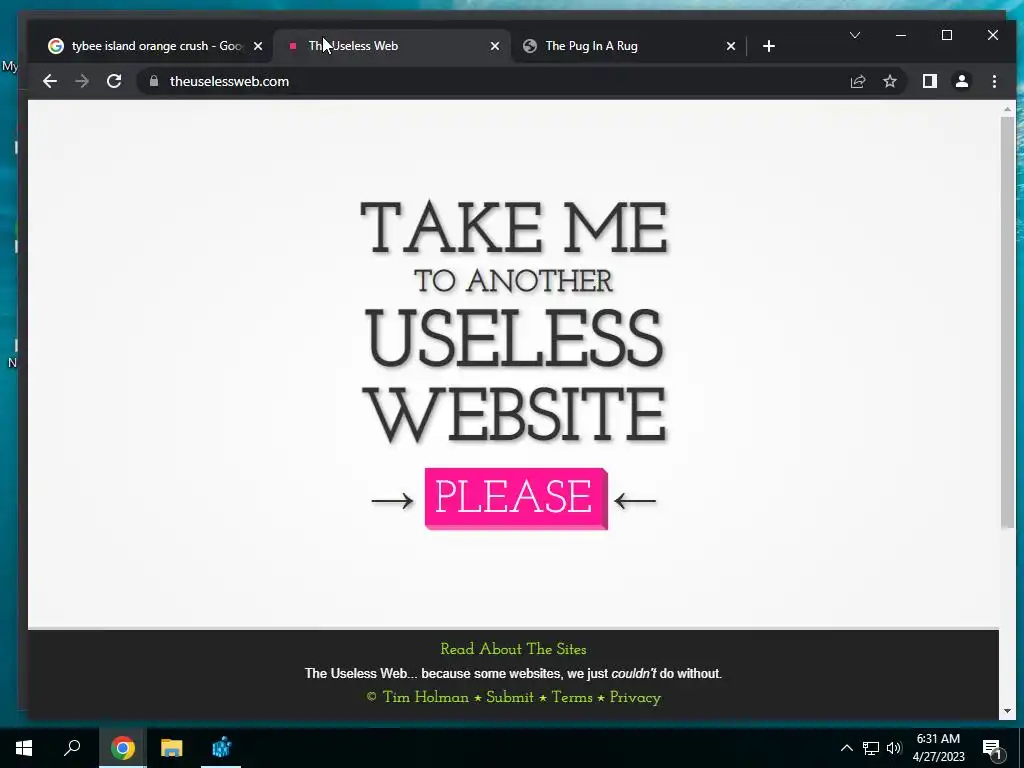Click the Chrome icon in the taskbar
This screenshot has width=1024, height=768.
point(122,748)
